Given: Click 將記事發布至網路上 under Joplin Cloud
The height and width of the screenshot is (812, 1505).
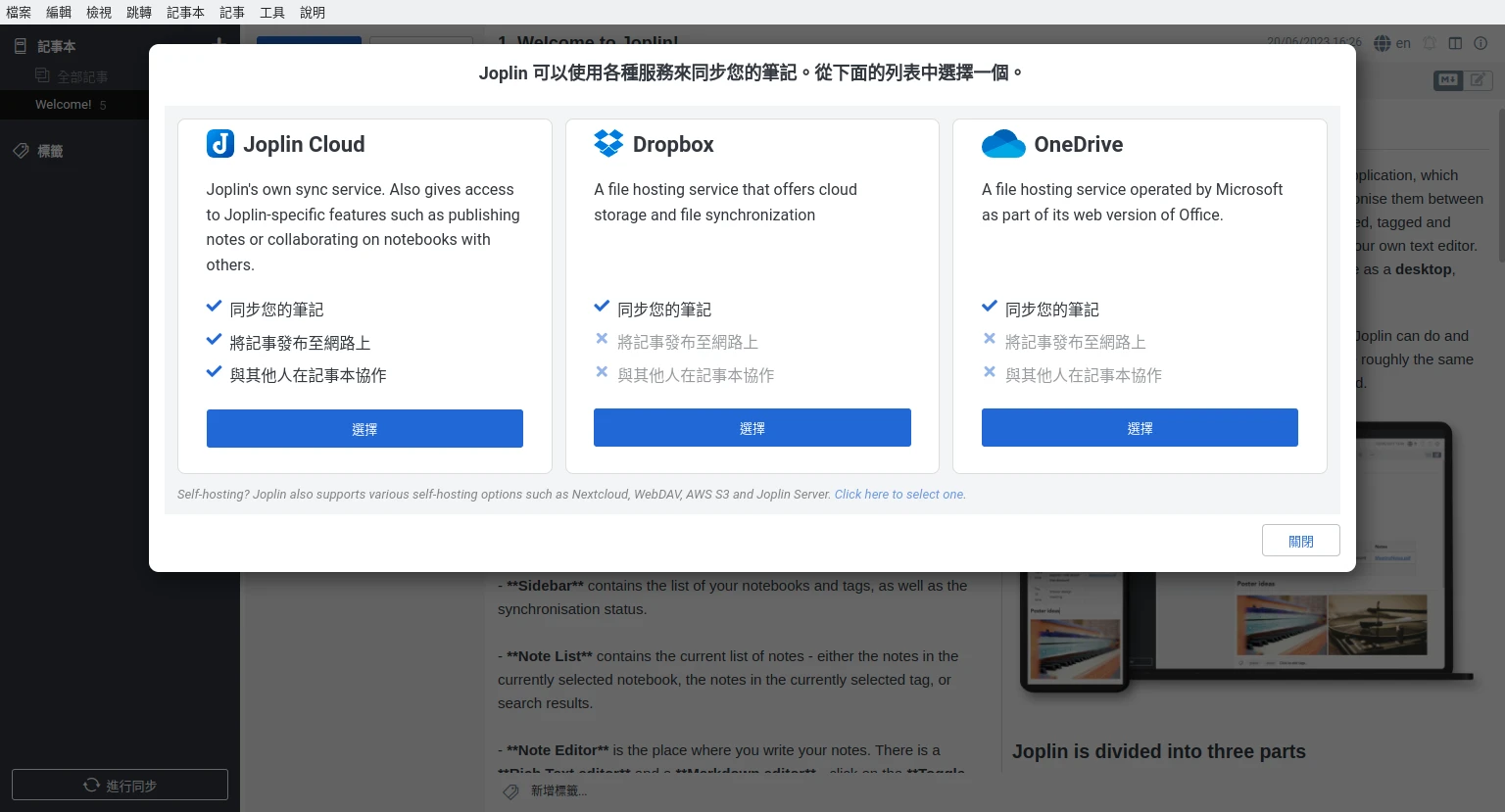Looking at the screenshot, I should (x=300, y=343).
